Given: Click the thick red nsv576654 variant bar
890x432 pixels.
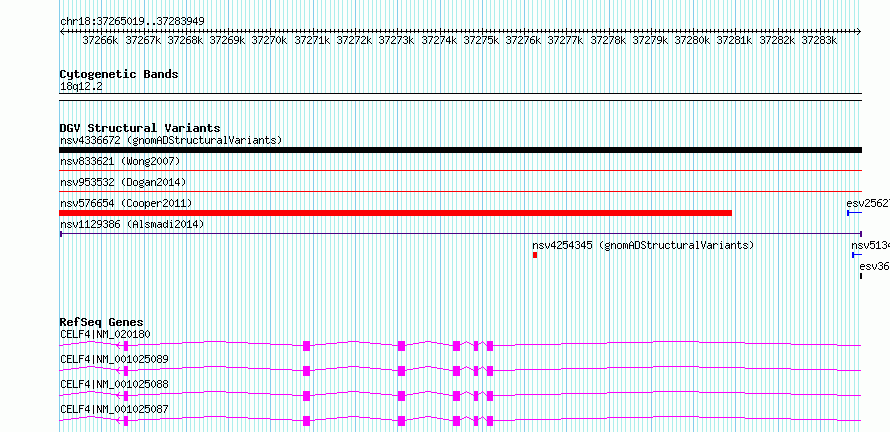Looking at the screenshot, I should (396, 213).
